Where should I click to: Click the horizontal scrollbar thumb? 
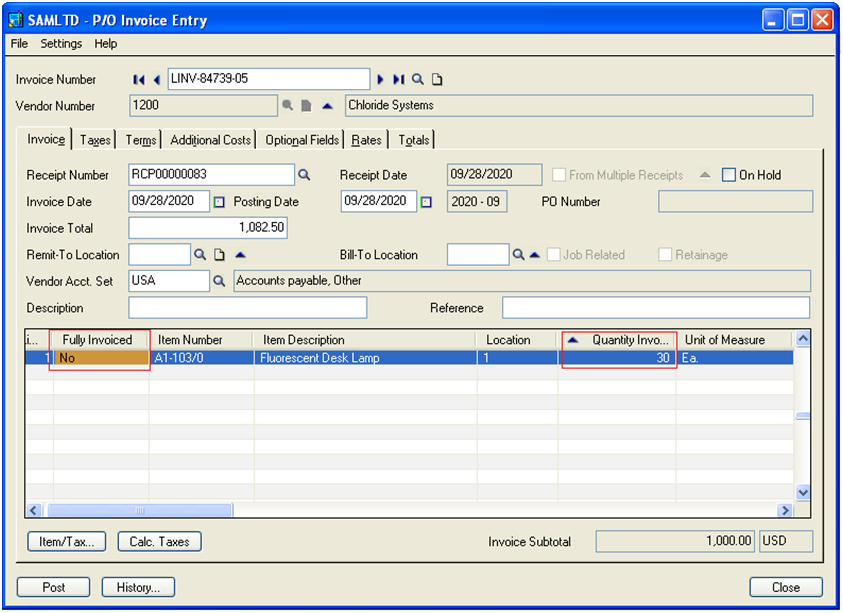[x=140, y=510]
